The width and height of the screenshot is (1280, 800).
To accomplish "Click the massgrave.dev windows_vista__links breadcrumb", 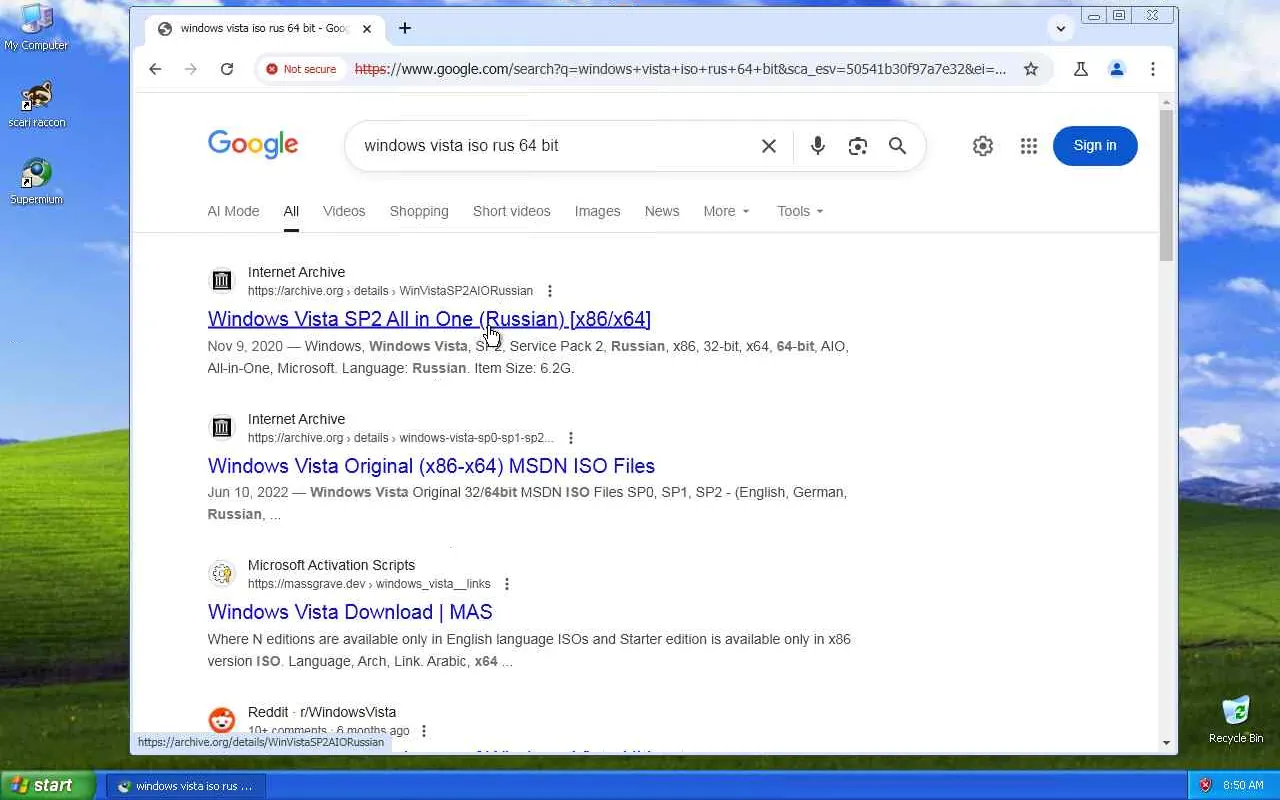I will (x=369, y=584).
